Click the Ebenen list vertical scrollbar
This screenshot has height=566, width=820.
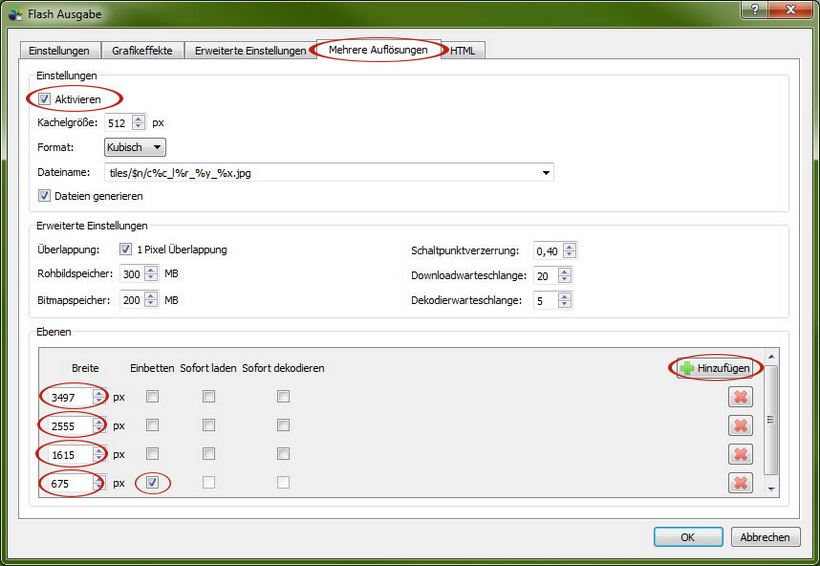tap(770, 420)
